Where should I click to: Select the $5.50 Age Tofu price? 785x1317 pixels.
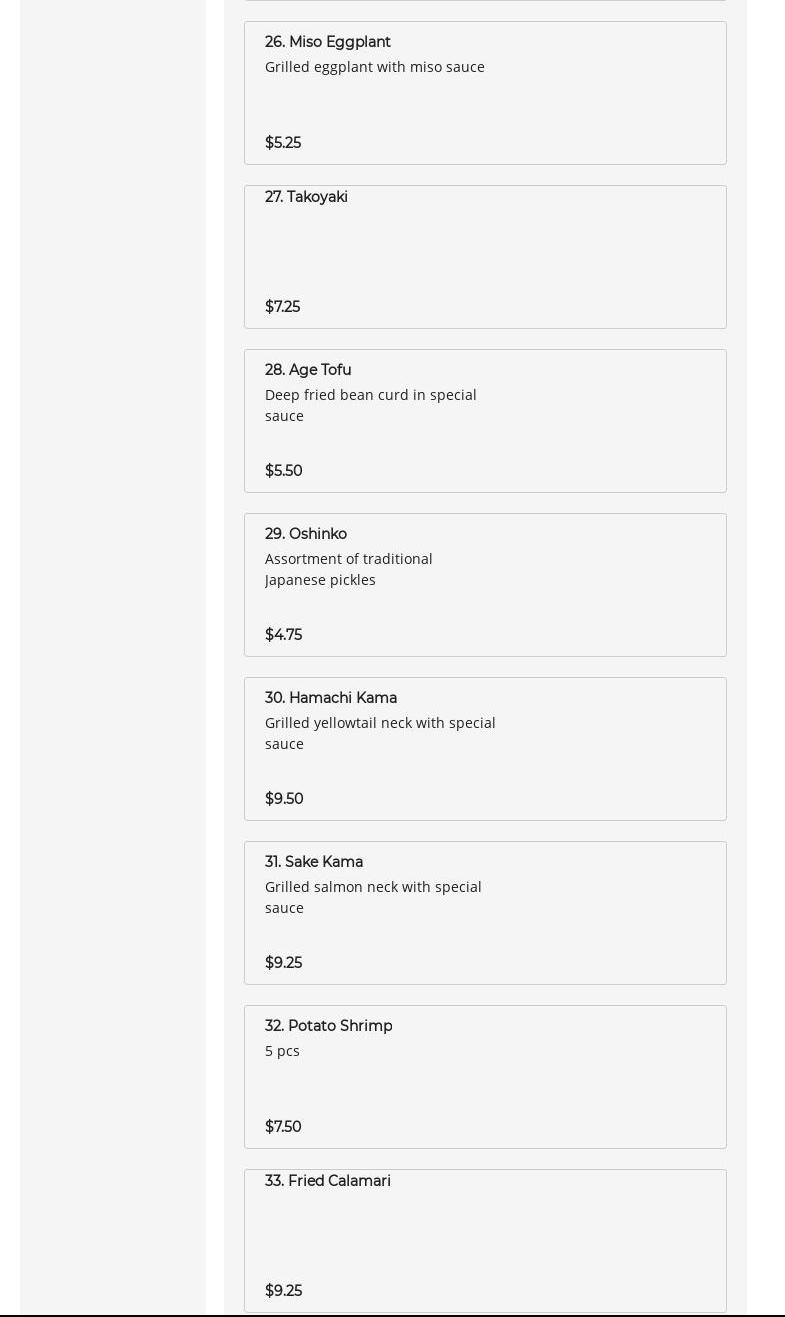pyautogui.click(x=283, y=471)
